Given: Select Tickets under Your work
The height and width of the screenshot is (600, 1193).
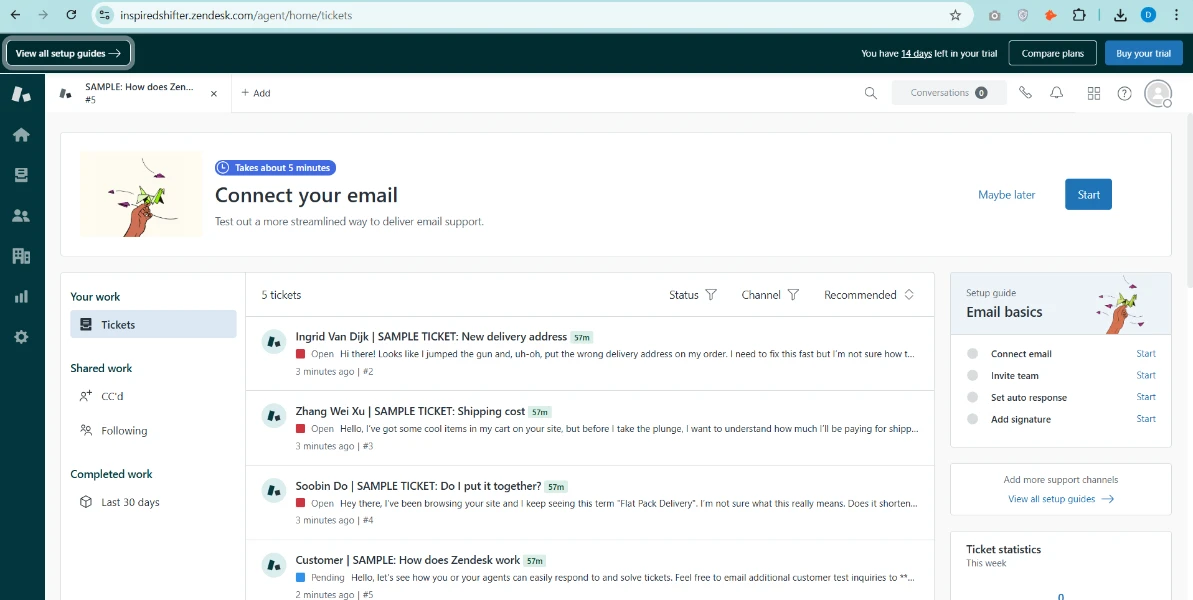Looking at the screenshot, I should 153,325.
